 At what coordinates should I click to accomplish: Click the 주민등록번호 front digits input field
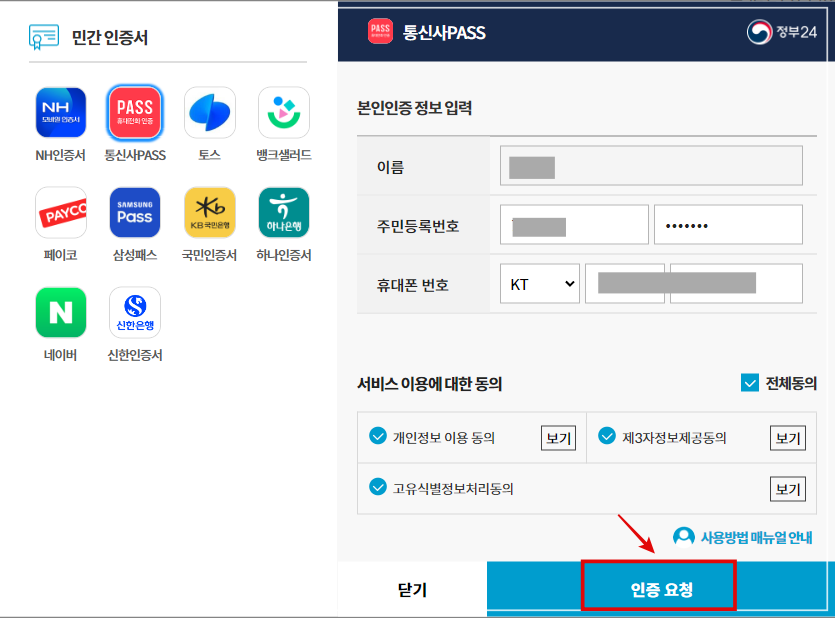pos(574,224)
